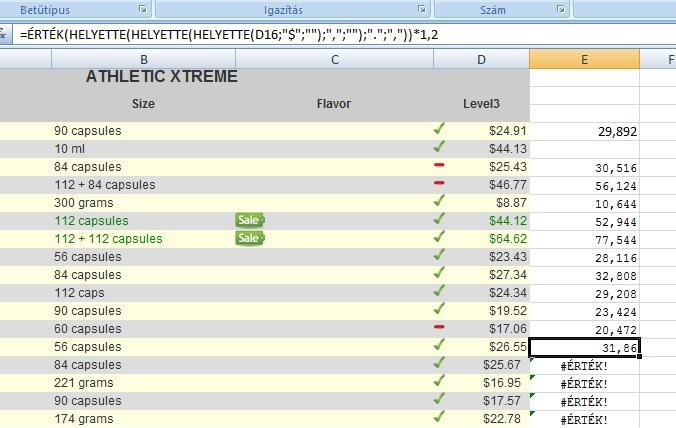Click the ATHLETIC XTREME title cell
The height and width of the screenshot is (428, 676).
point(162,76)
